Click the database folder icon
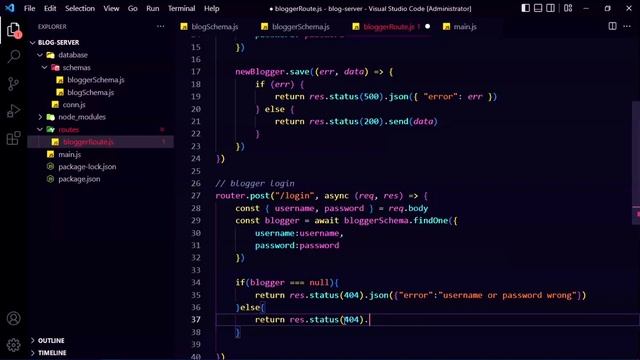The image size is (640, 360). (51, 55)
